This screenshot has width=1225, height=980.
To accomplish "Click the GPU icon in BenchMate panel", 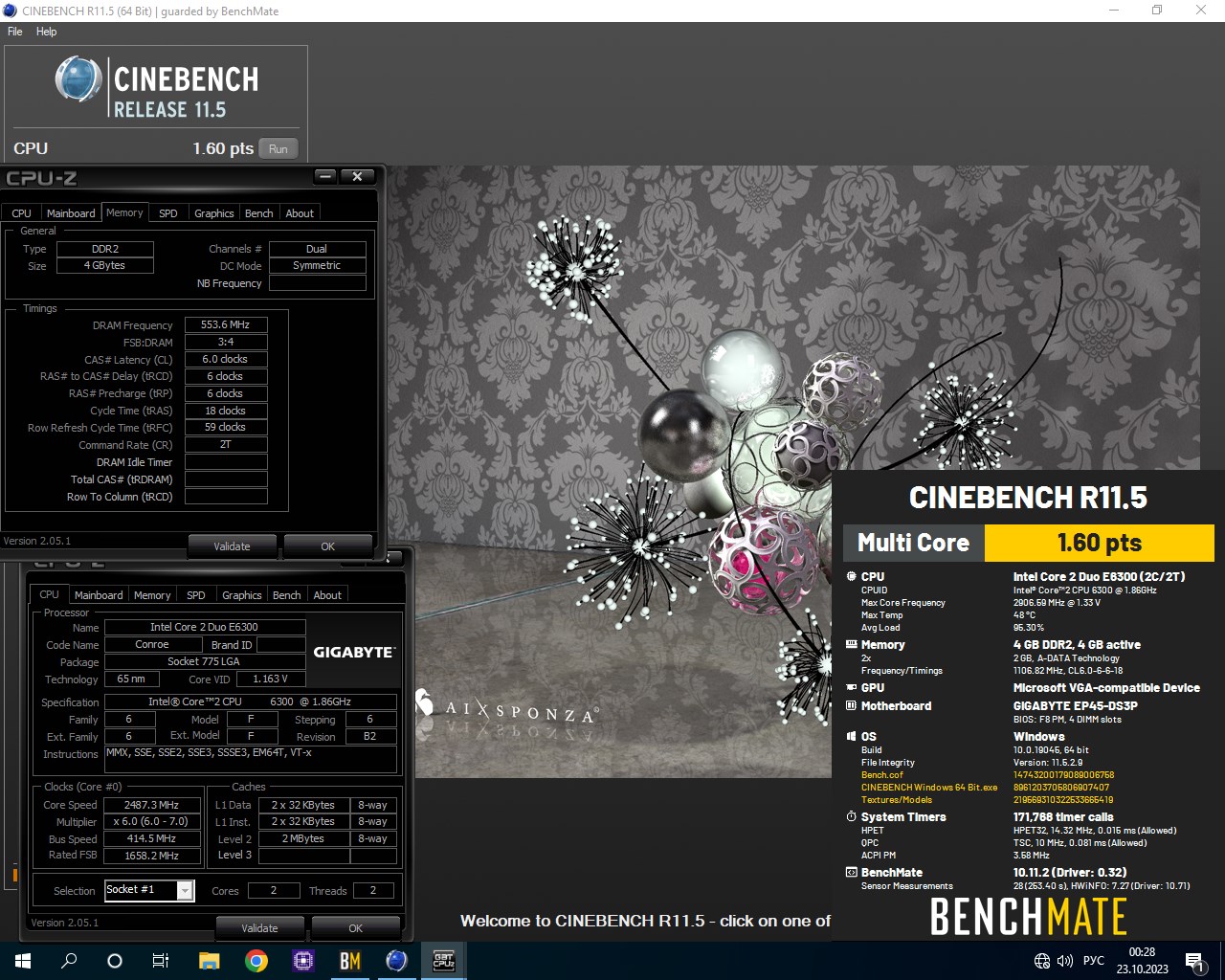I will 851,687.
